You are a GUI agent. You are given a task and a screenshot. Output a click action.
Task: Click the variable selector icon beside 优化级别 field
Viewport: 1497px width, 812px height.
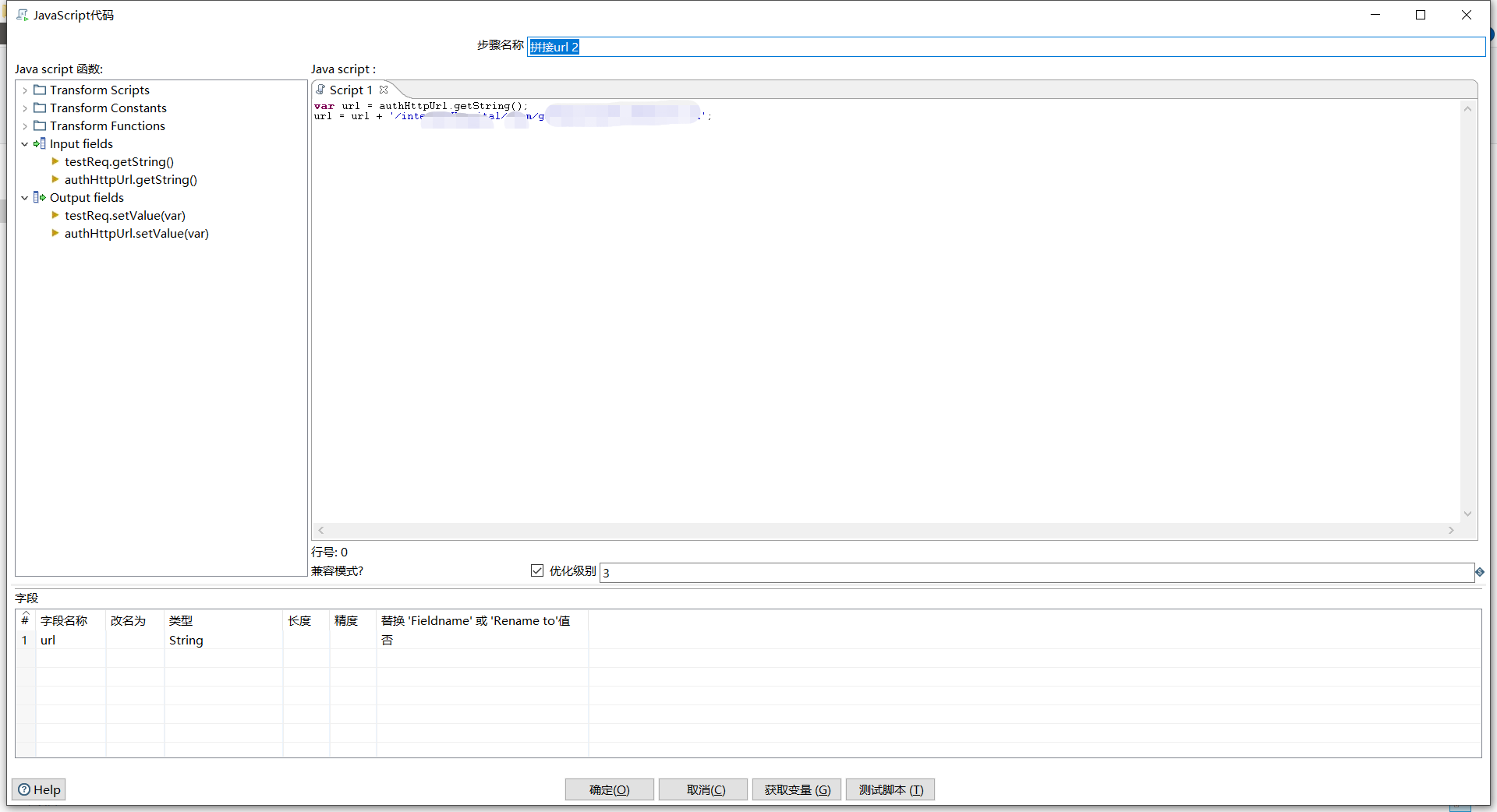[x=1480, y=572]
